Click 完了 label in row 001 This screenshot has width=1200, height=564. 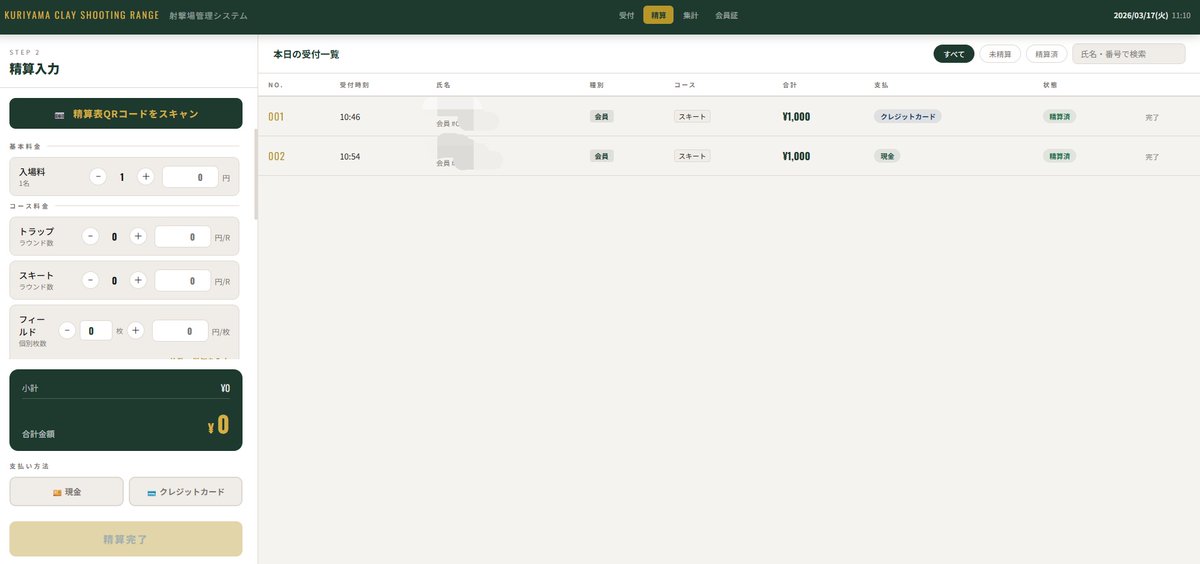(x=1152, y=118)
